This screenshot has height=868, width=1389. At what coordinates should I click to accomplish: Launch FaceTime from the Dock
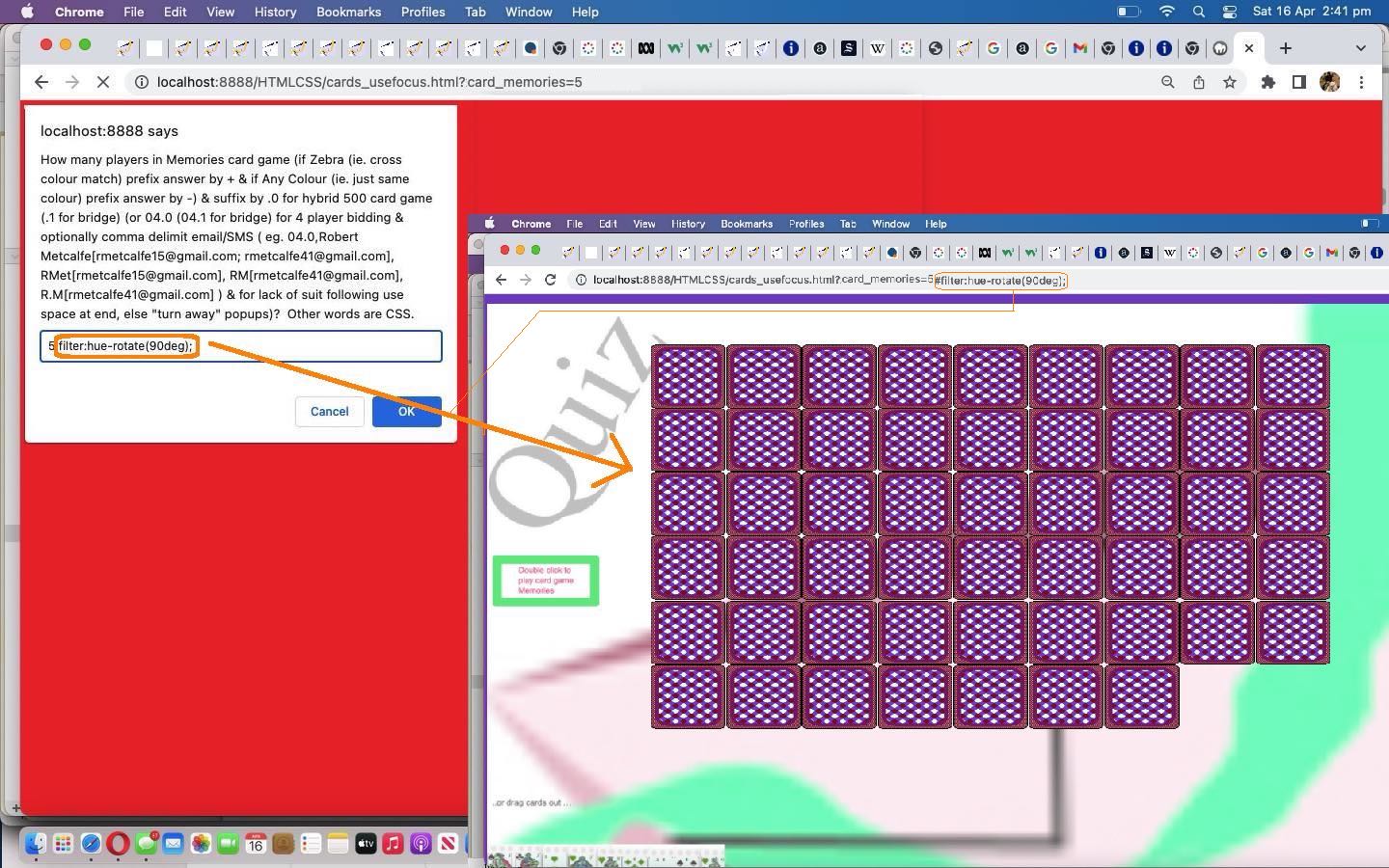coord(229,844)
